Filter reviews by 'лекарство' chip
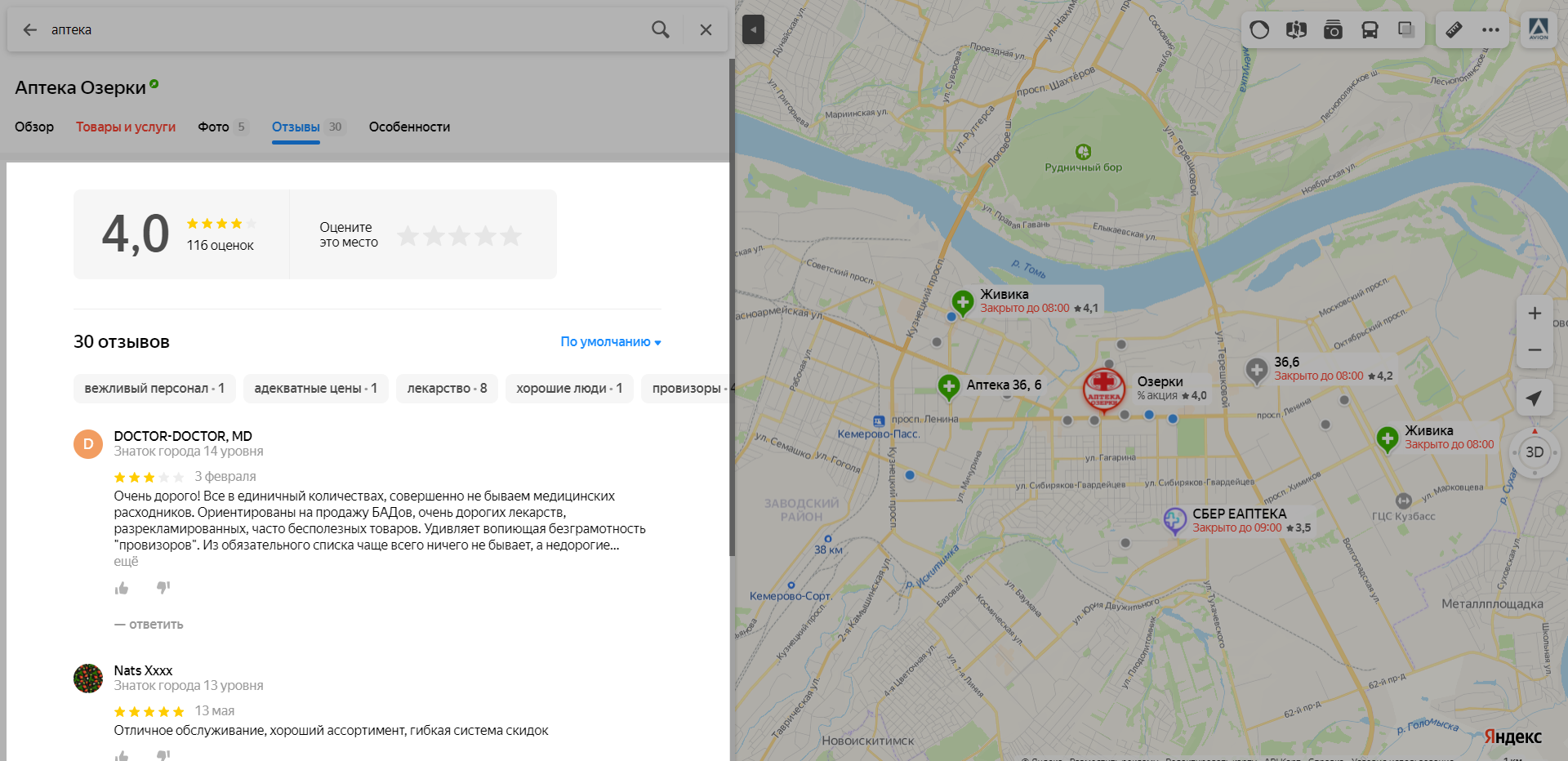Image resolution: width=1568 pixels, height=761 pixels. [x=447, y=389]
